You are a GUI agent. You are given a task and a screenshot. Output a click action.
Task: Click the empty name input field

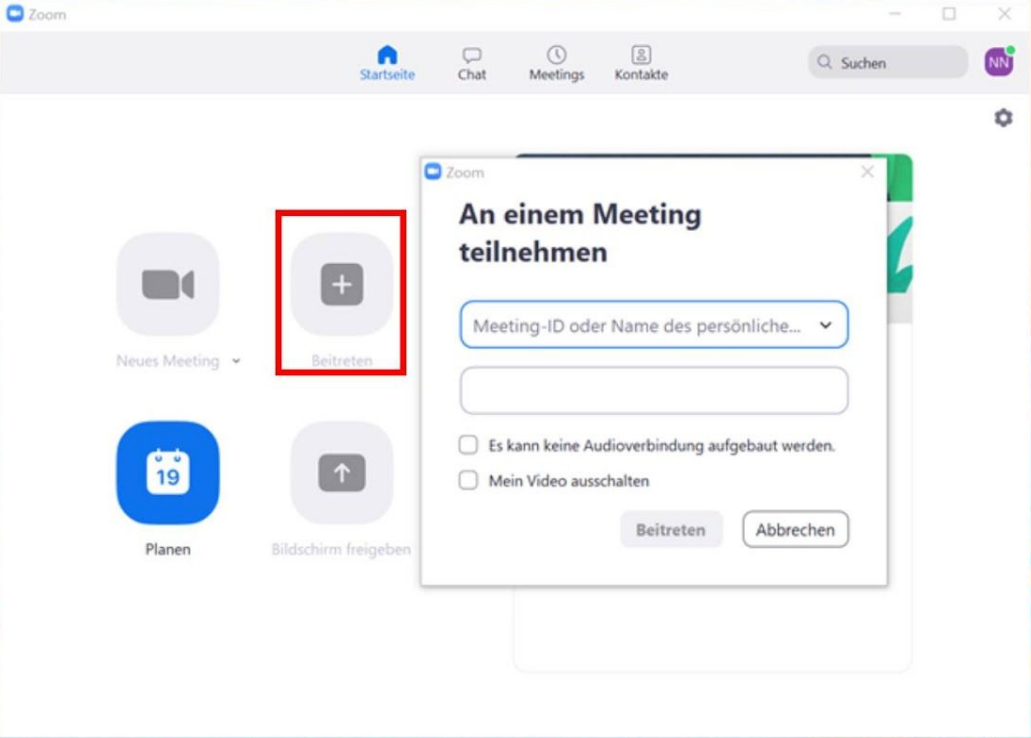pos(654,391)
